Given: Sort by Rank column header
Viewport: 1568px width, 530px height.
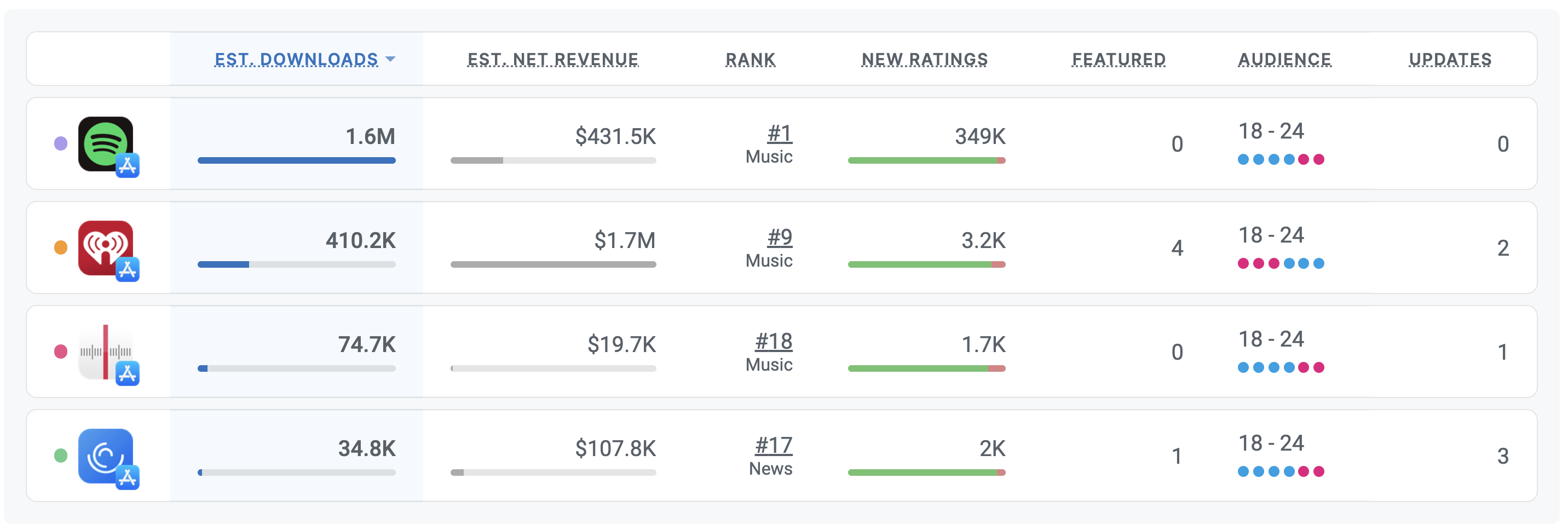Looking at the screenshot, I should tap(751, 60).
